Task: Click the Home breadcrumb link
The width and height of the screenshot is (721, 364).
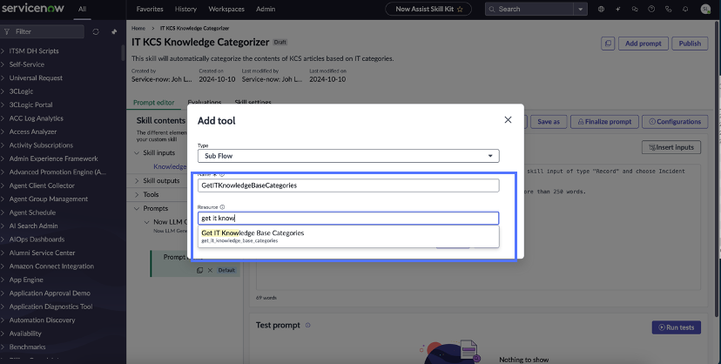Action: 138,28
